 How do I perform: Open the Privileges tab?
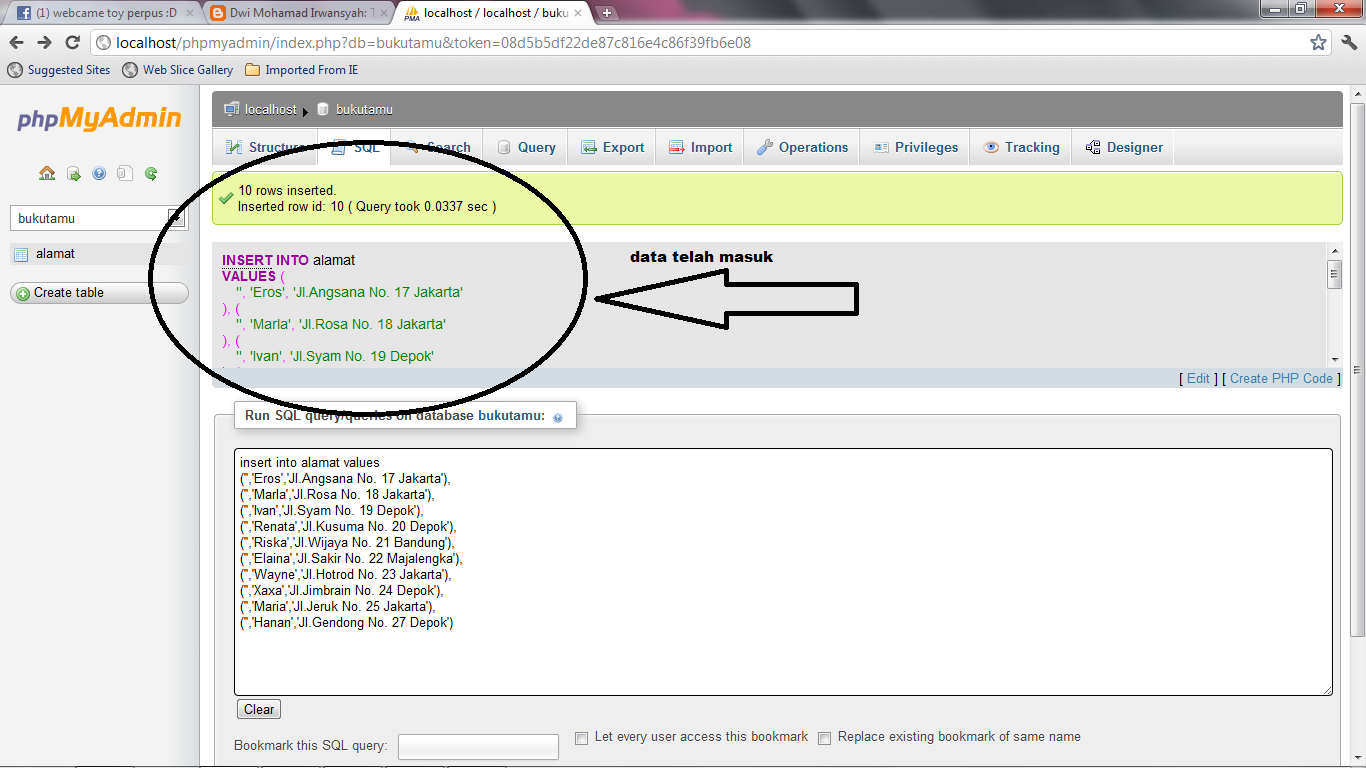click(916, 147)
